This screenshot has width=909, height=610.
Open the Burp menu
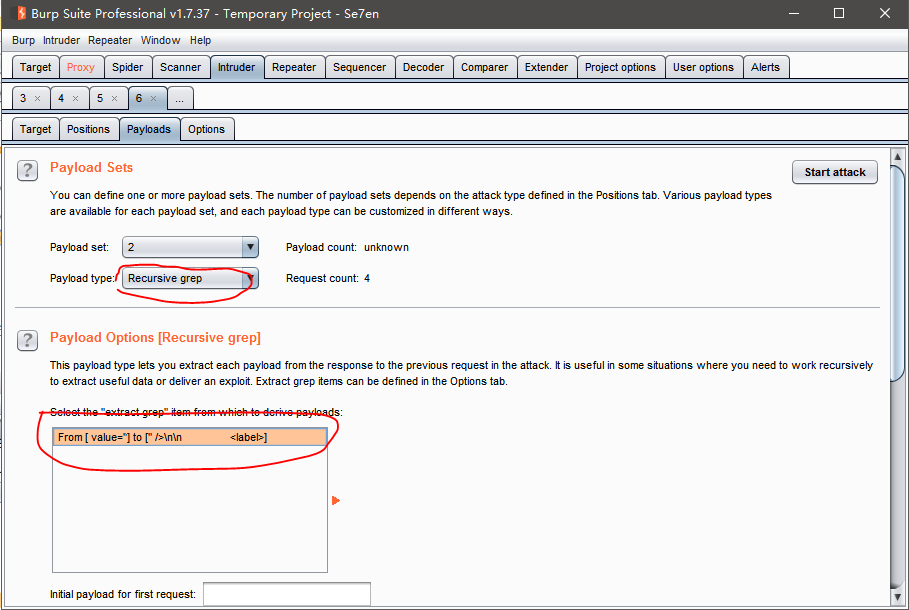click(x=23, y=41)
